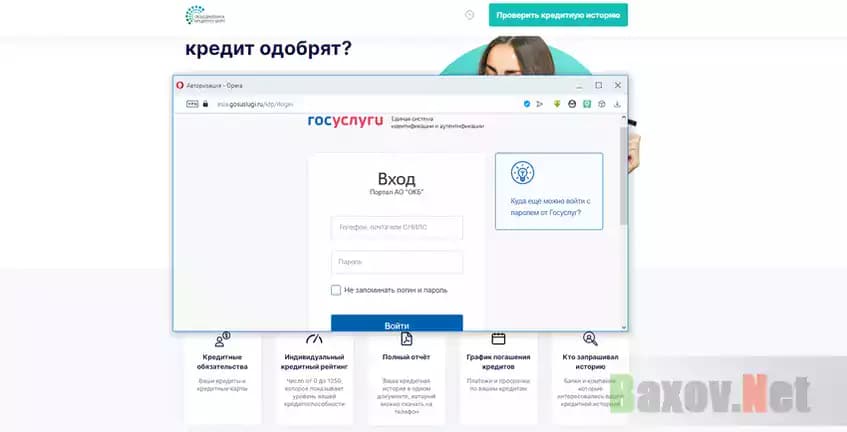This screenshot has width=847, height=432.
Task: Open the downloads tray icon in Opera
Action: tap(617, 104)
